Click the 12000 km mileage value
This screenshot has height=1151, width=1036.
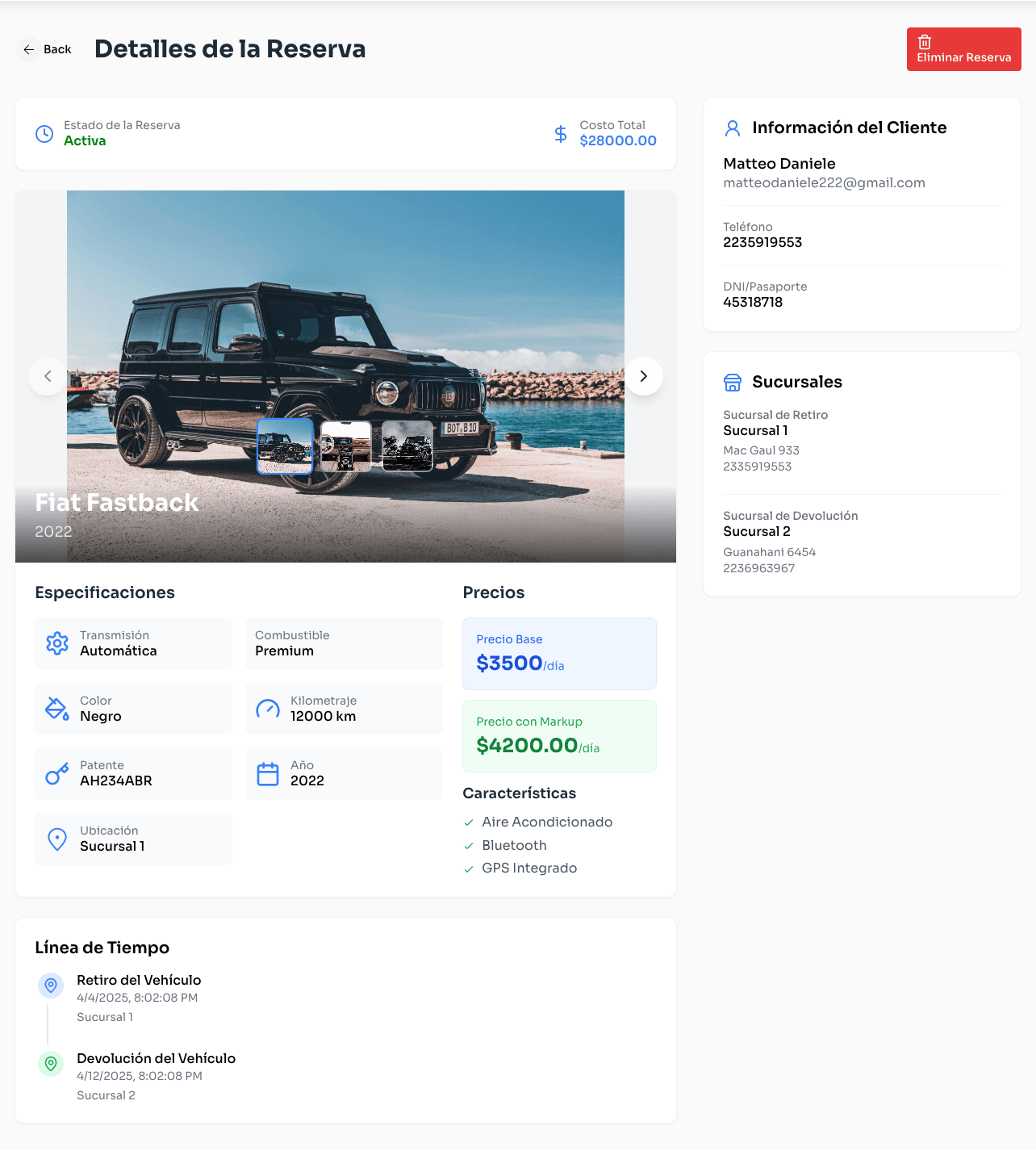tap(323, 716)
